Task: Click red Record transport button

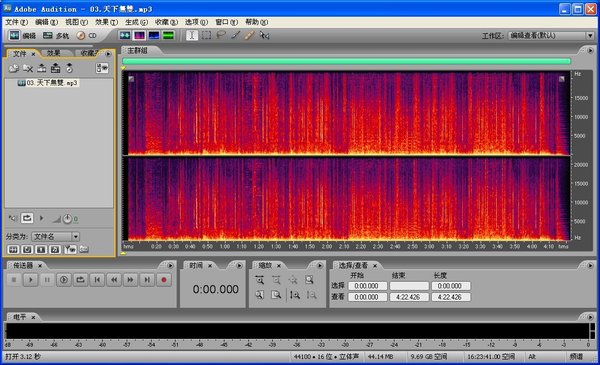Action: coord(164,280)
